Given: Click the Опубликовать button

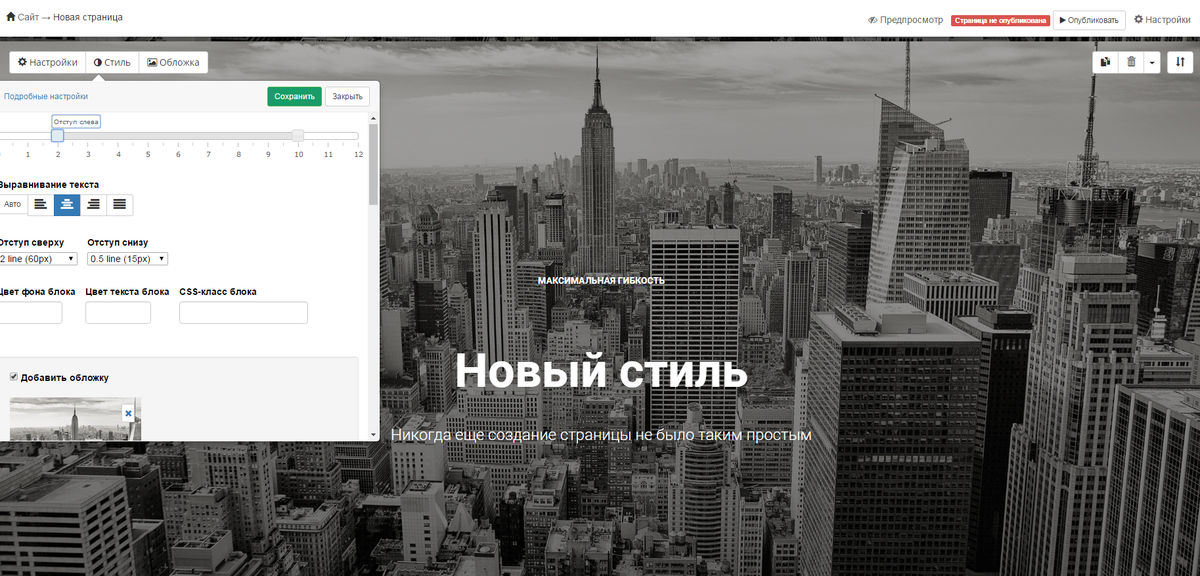Looking at the screenshot, I should click(x=1089, y=19).
